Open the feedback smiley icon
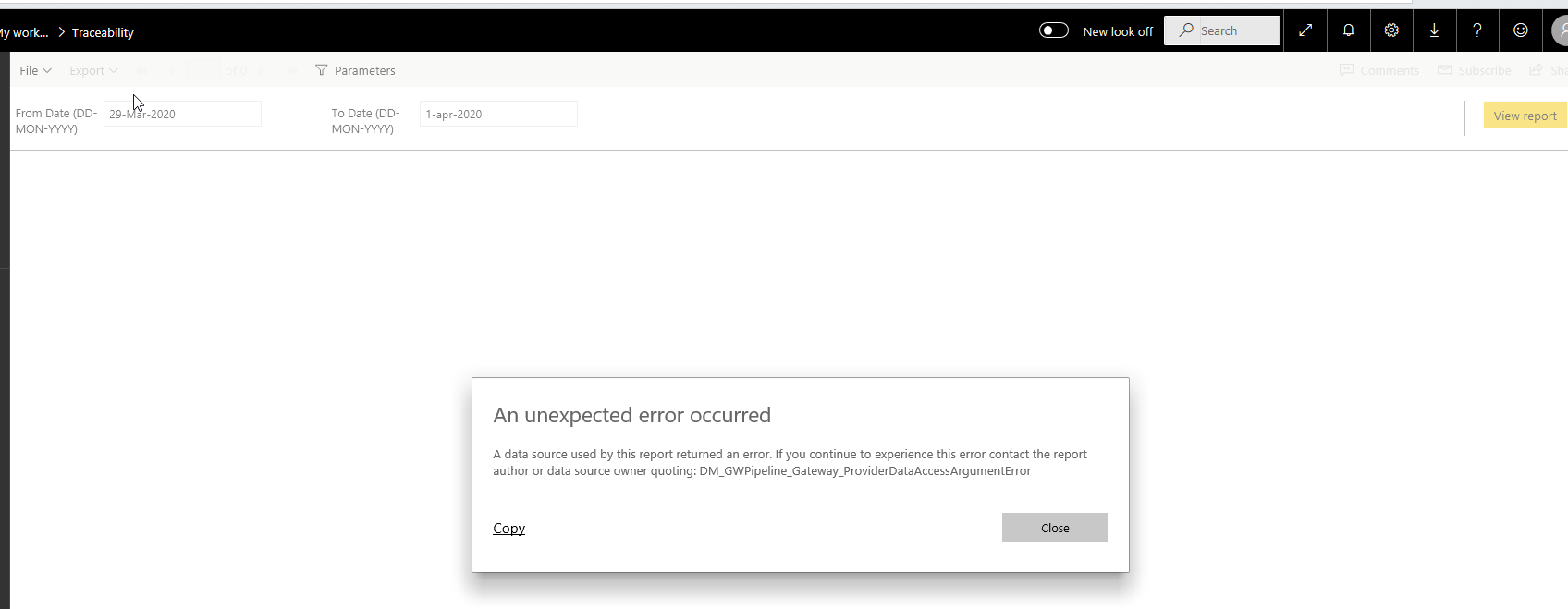The image size is (1568, 609). point(1521,30)
